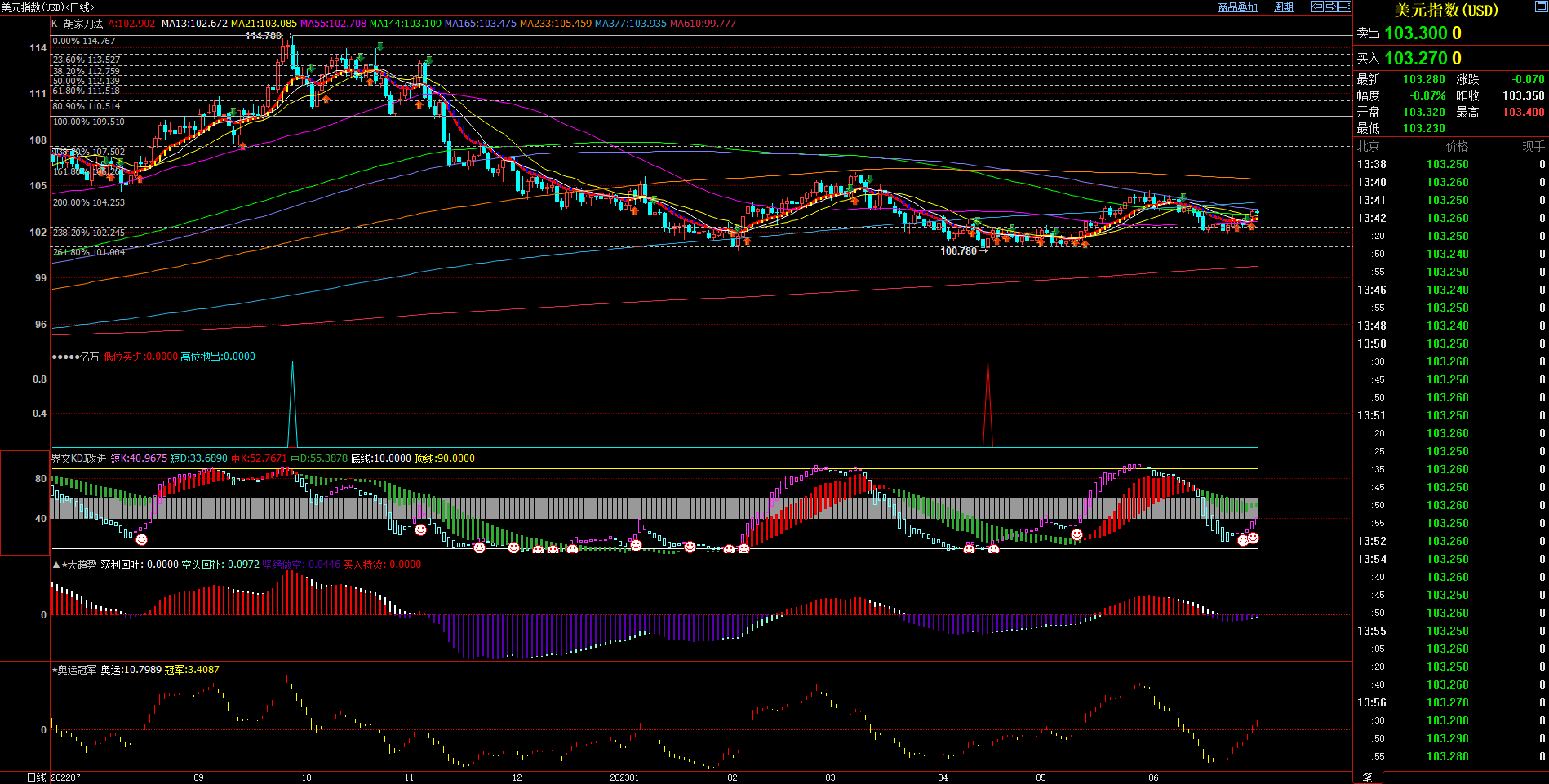Click the 亿万 indicator title
This screenshot has height=784, width=1549.
click(x=89, y=357)
